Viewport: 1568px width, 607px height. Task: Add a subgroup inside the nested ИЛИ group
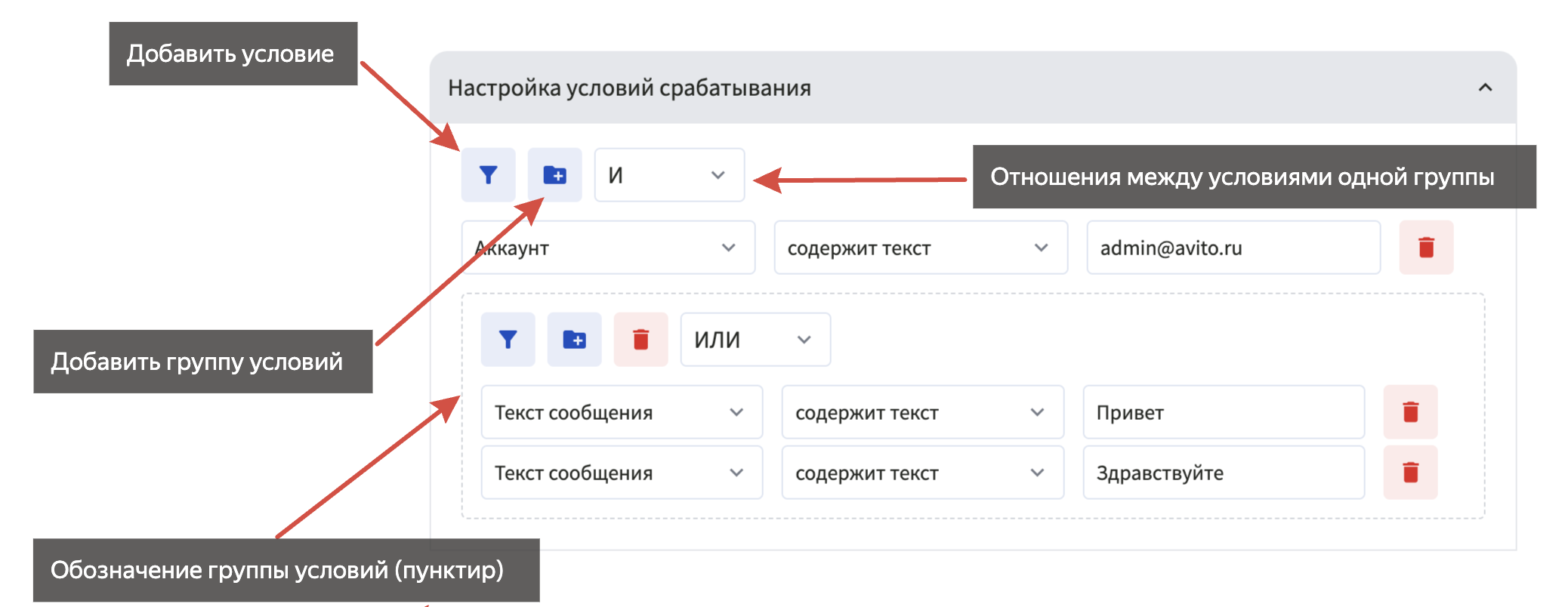574,340
